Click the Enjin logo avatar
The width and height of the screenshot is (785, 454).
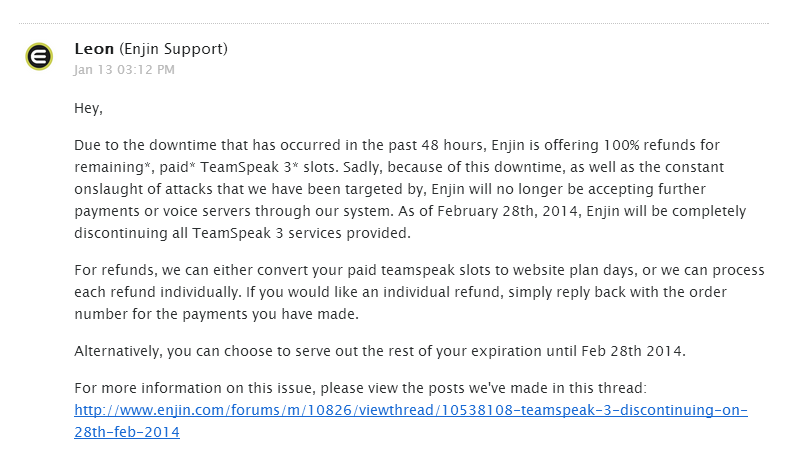(38, 56)
